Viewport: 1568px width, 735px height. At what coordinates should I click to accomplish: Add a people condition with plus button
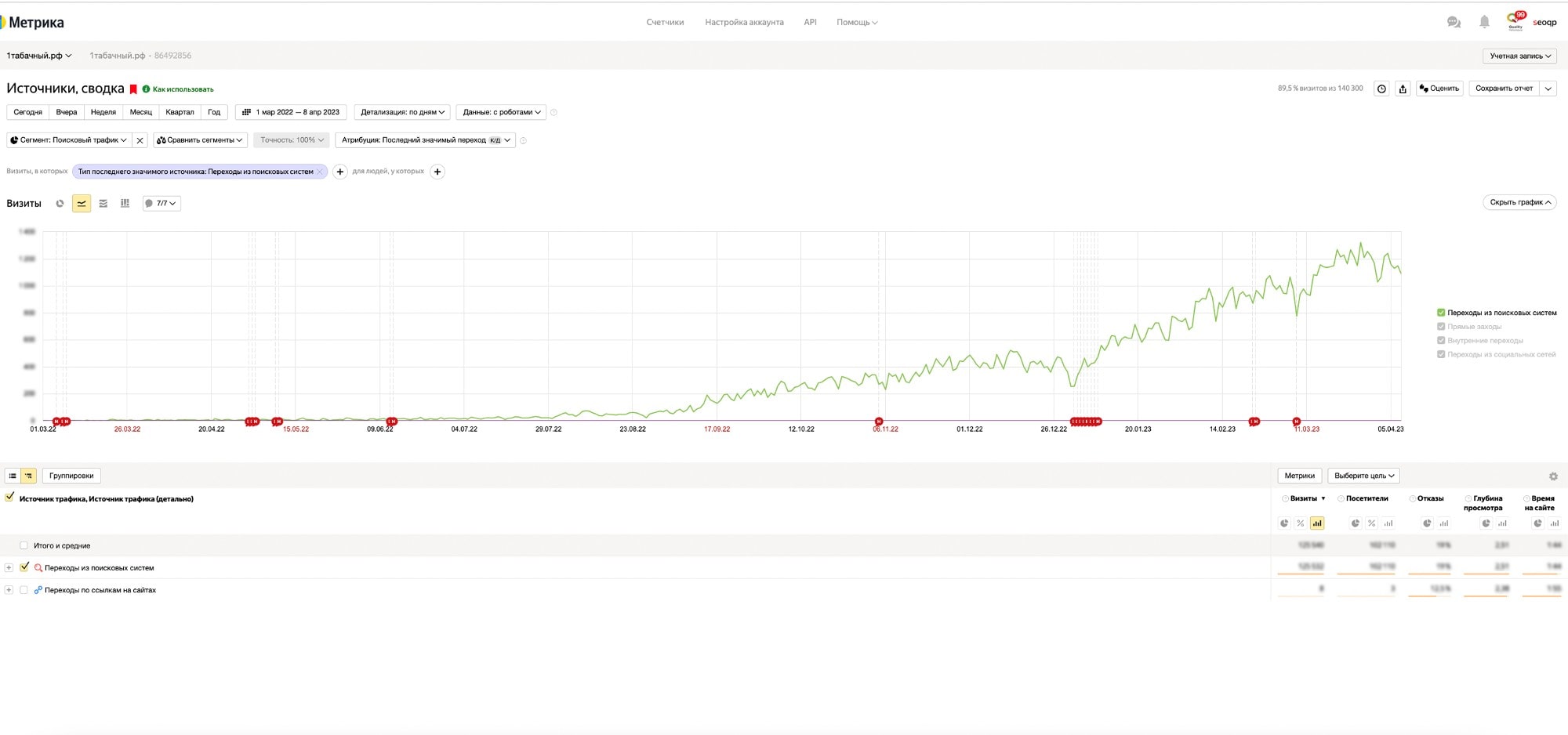[437, 172]
